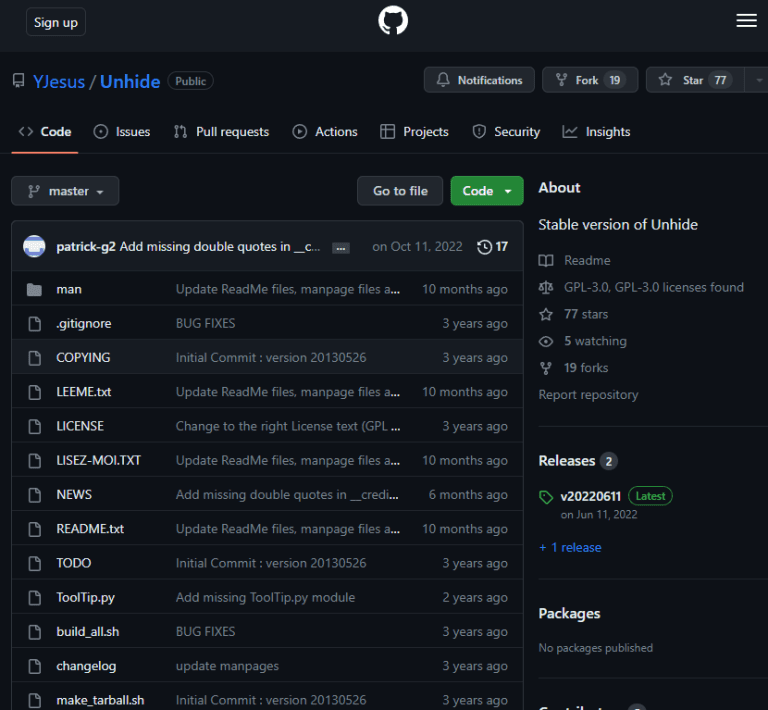768x710 pixels.
Task: Click the v20220611 release tag icon
Action: click(x=545, y=496)
